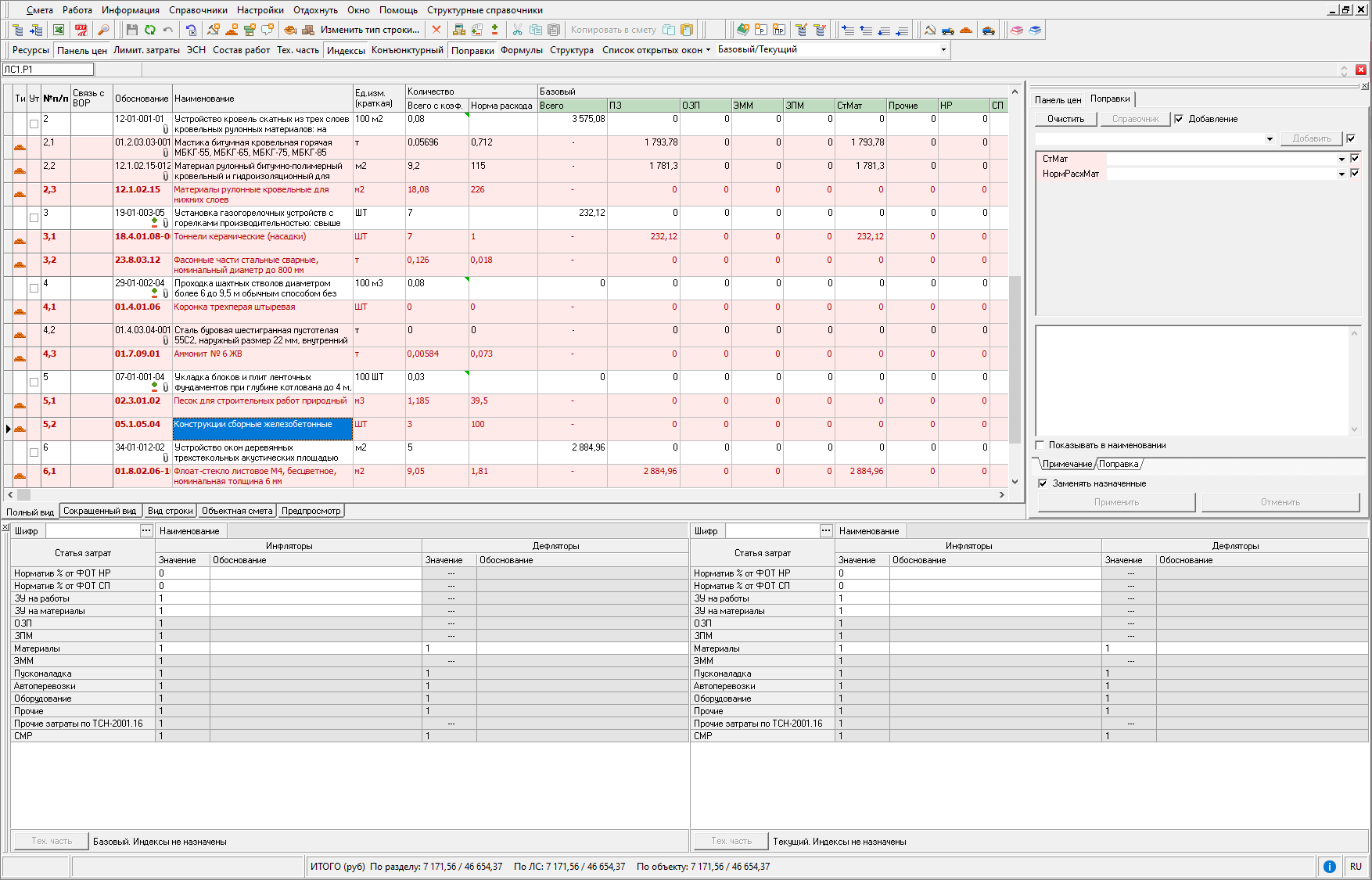1372x880 pixels.
Task: Toggle the Добавление checkbox
Action: coord(1179,119)
